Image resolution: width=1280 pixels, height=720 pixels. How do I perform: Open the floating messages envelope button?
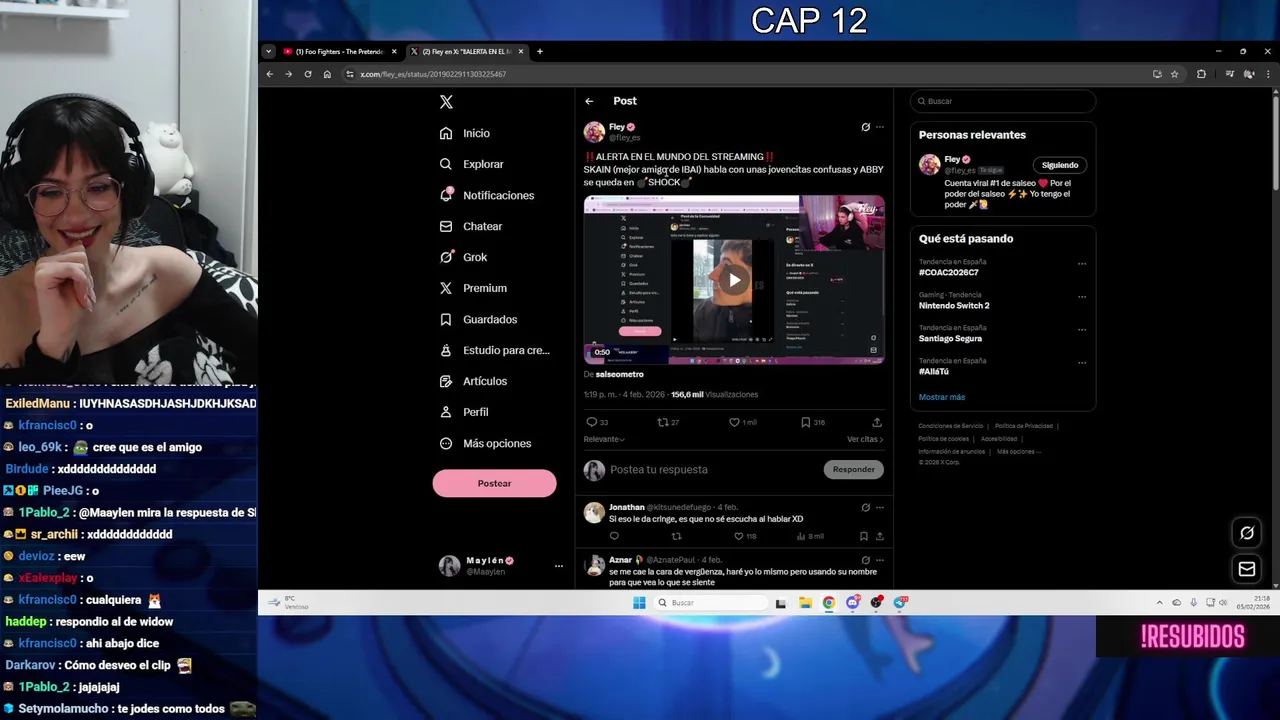pyautogui.click(x=1247, y=569)
